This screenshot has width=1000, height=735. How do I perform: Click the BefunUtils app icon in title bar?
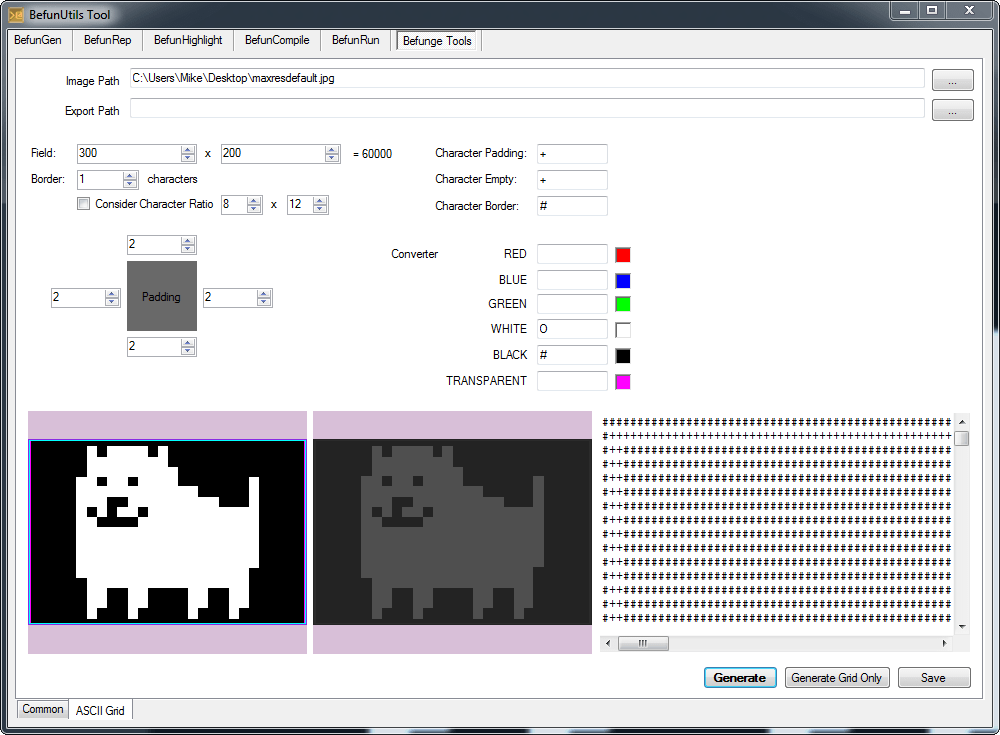15,14
